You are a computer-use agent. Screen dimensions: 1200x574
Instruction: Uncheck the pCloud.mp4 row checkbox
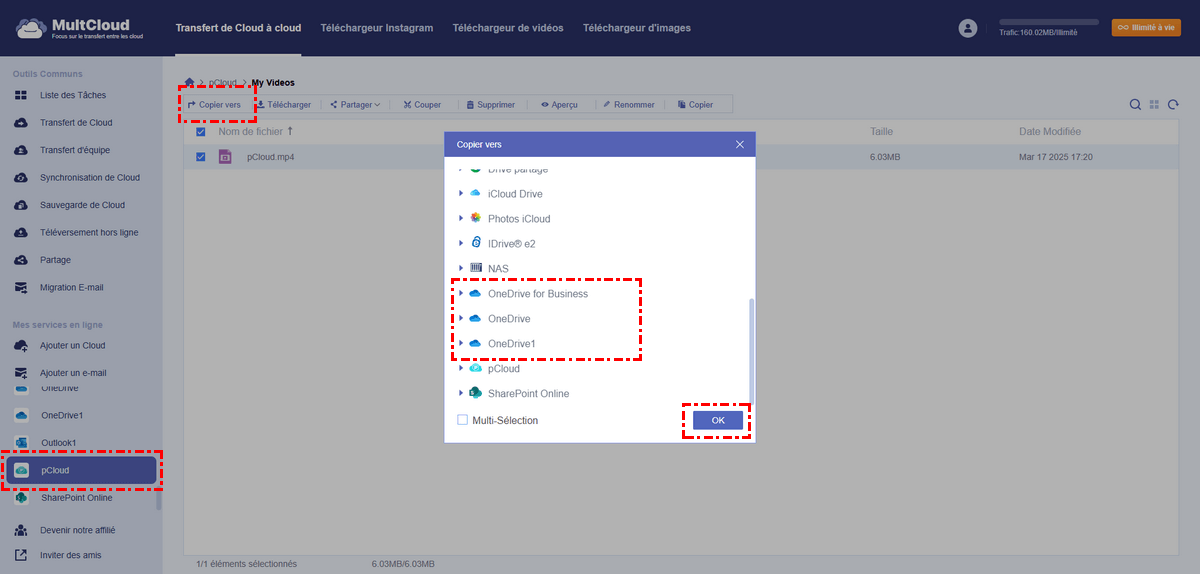click(x=201, y=157)
